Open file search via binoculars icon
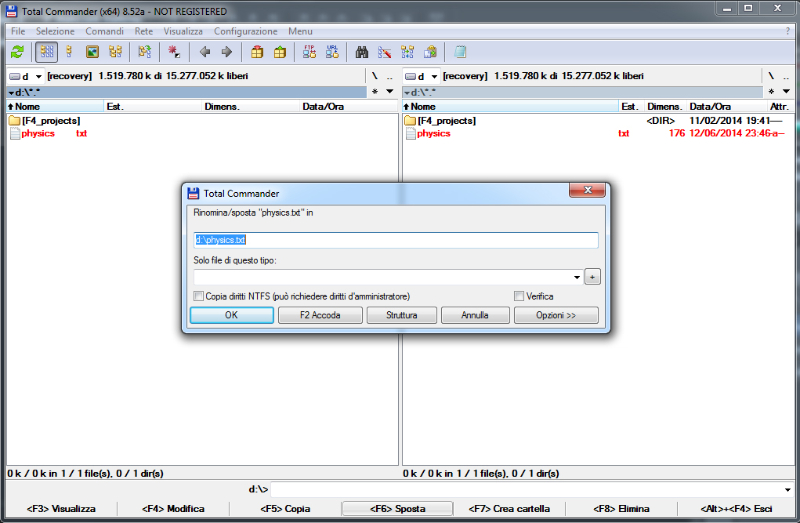The width and height of the screenshot is (800, 523). pos(363,52)
